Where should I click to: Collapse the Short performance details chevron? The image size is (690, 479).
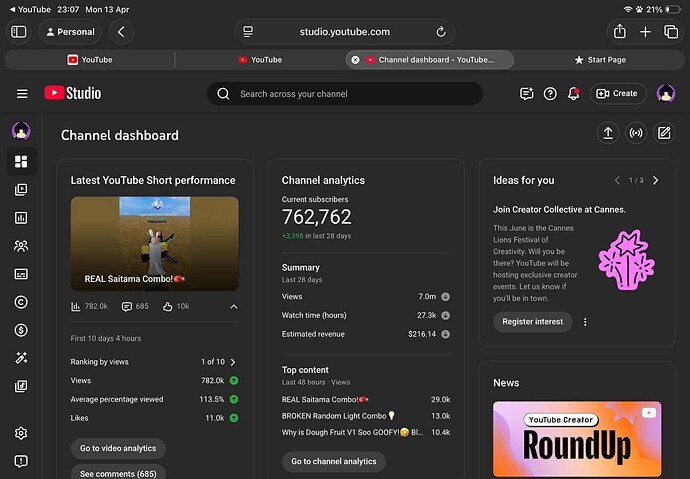(234, 307)
